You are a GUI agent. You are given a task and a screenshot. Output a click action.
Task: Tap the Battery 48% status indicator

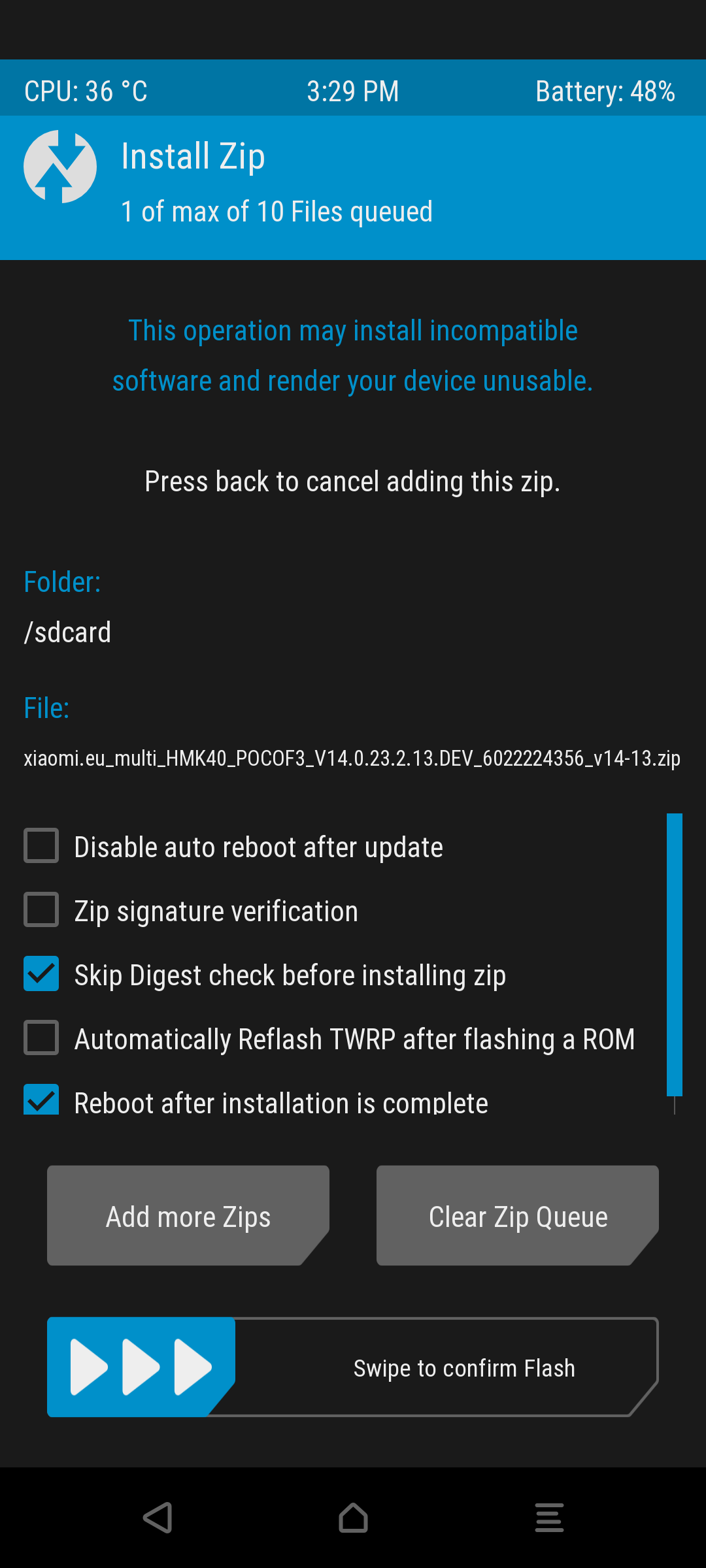[605, 91]
